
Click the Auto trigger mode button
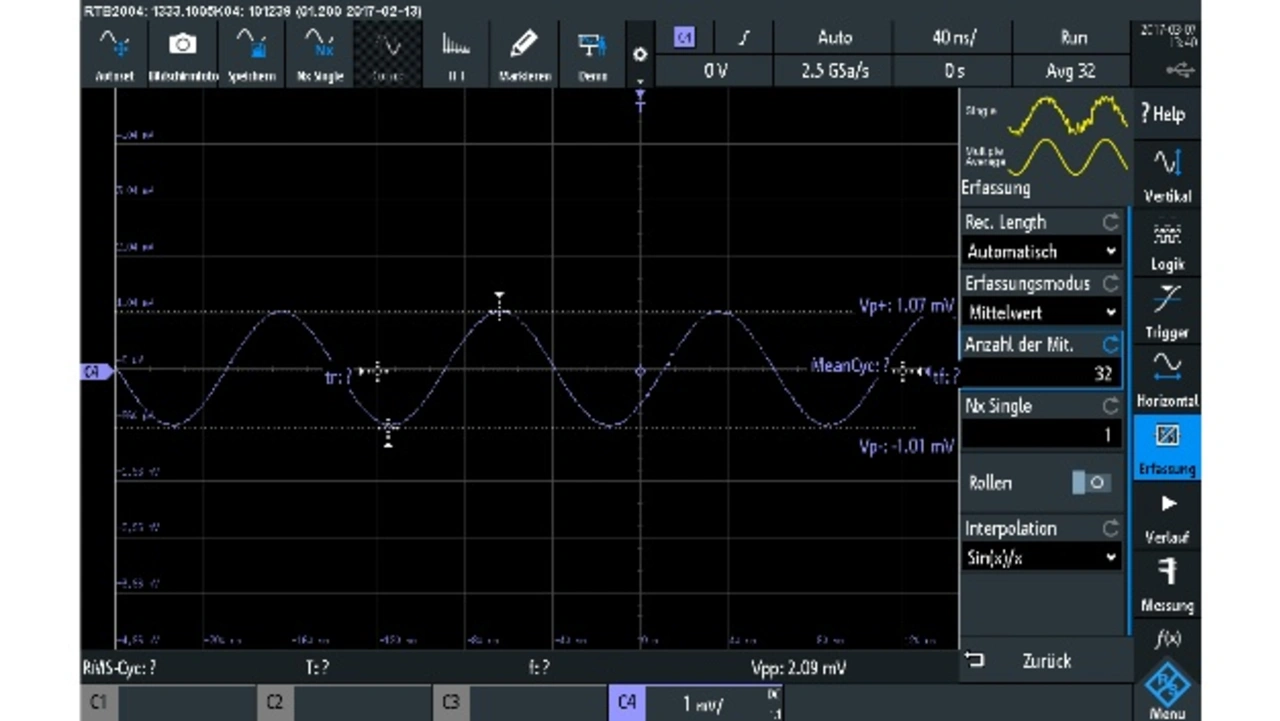point(835,38)
